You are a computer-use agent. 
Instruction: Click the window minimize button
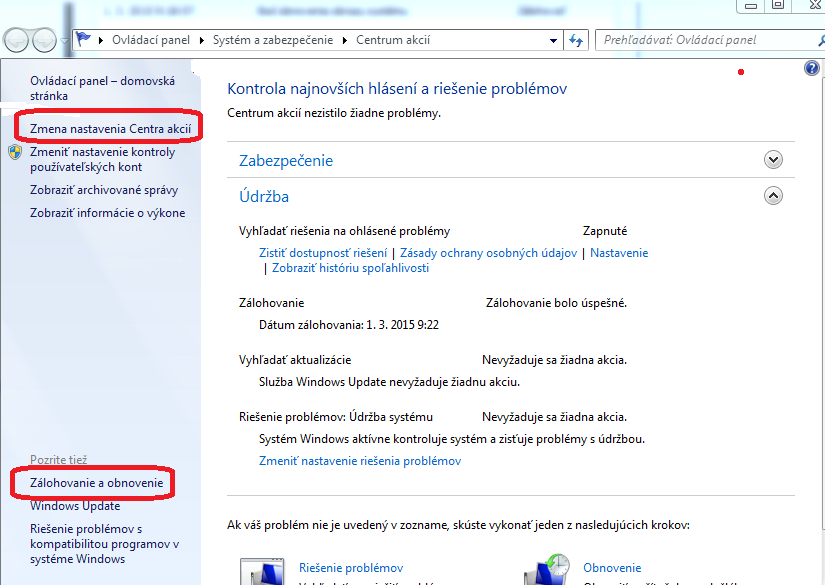click(x=751, y=5)
